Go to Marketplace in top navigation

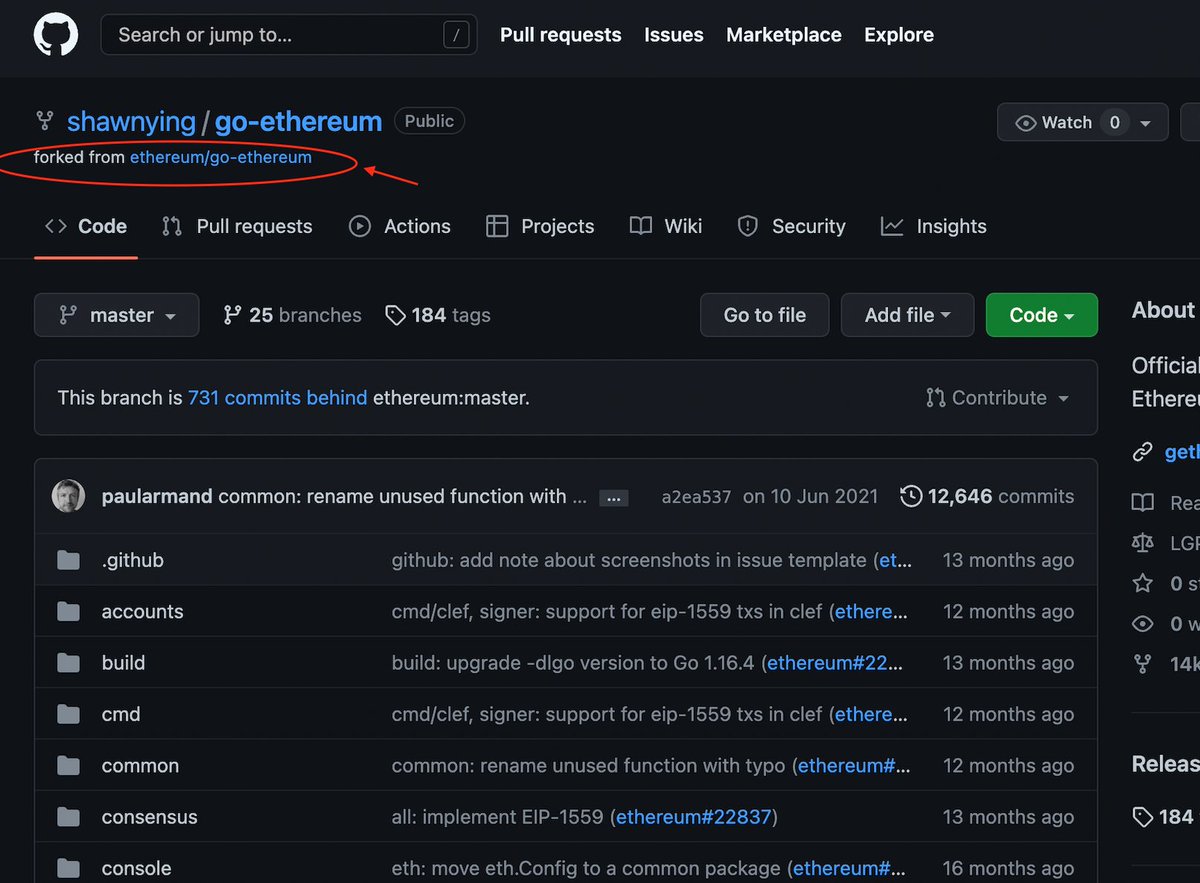[784, 35]
